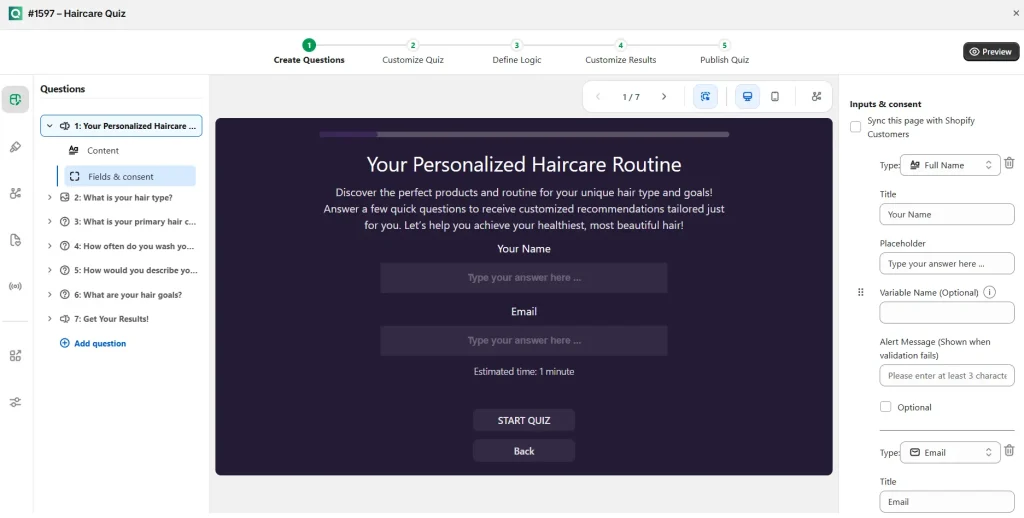Collapse question 1 Your Personalized Haircare
The width and height of the screenshot is (1024, 518).
[x=50, y=126]
